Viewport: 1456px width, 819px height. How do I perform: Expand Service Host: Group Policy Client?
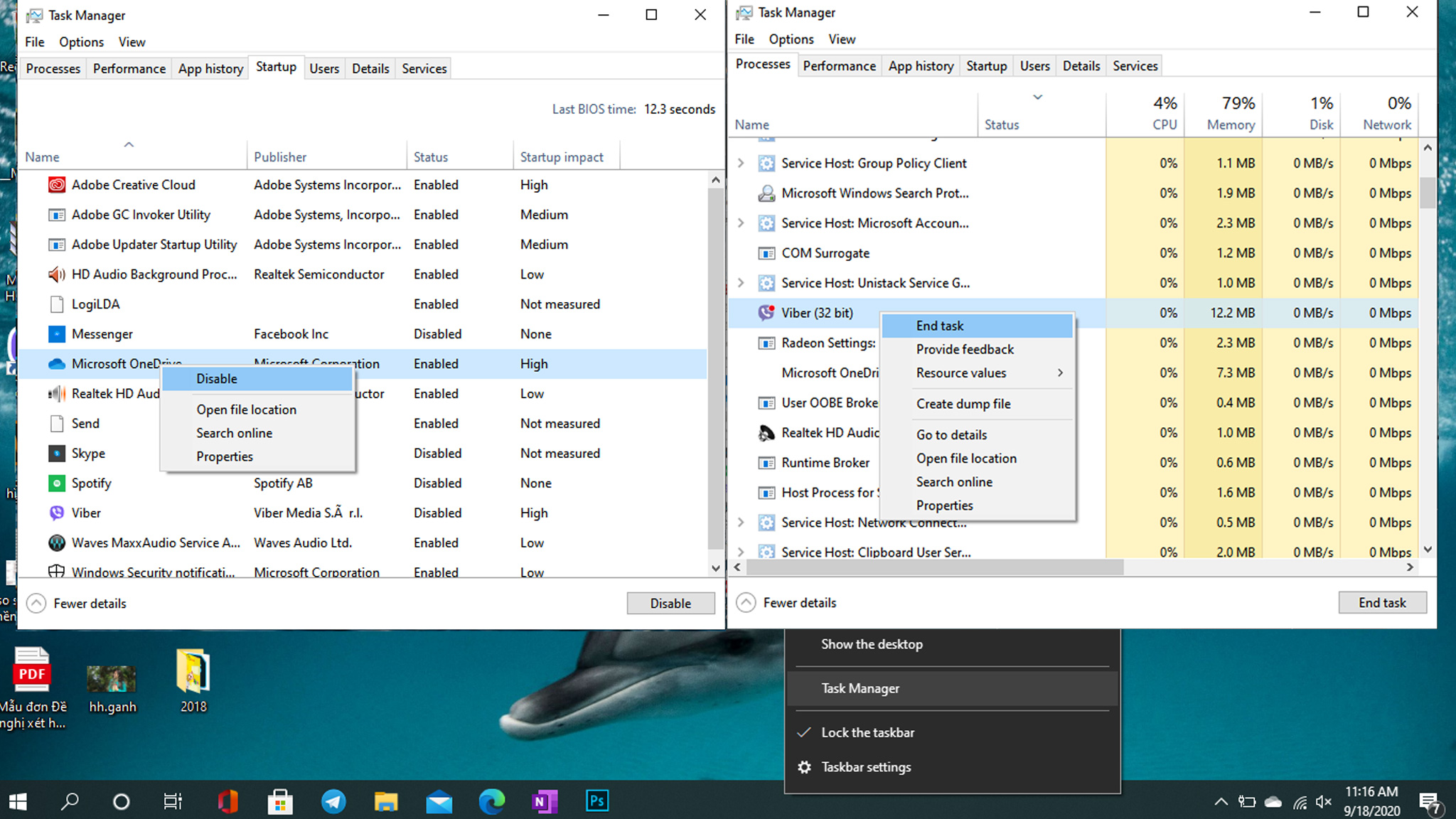741,164
